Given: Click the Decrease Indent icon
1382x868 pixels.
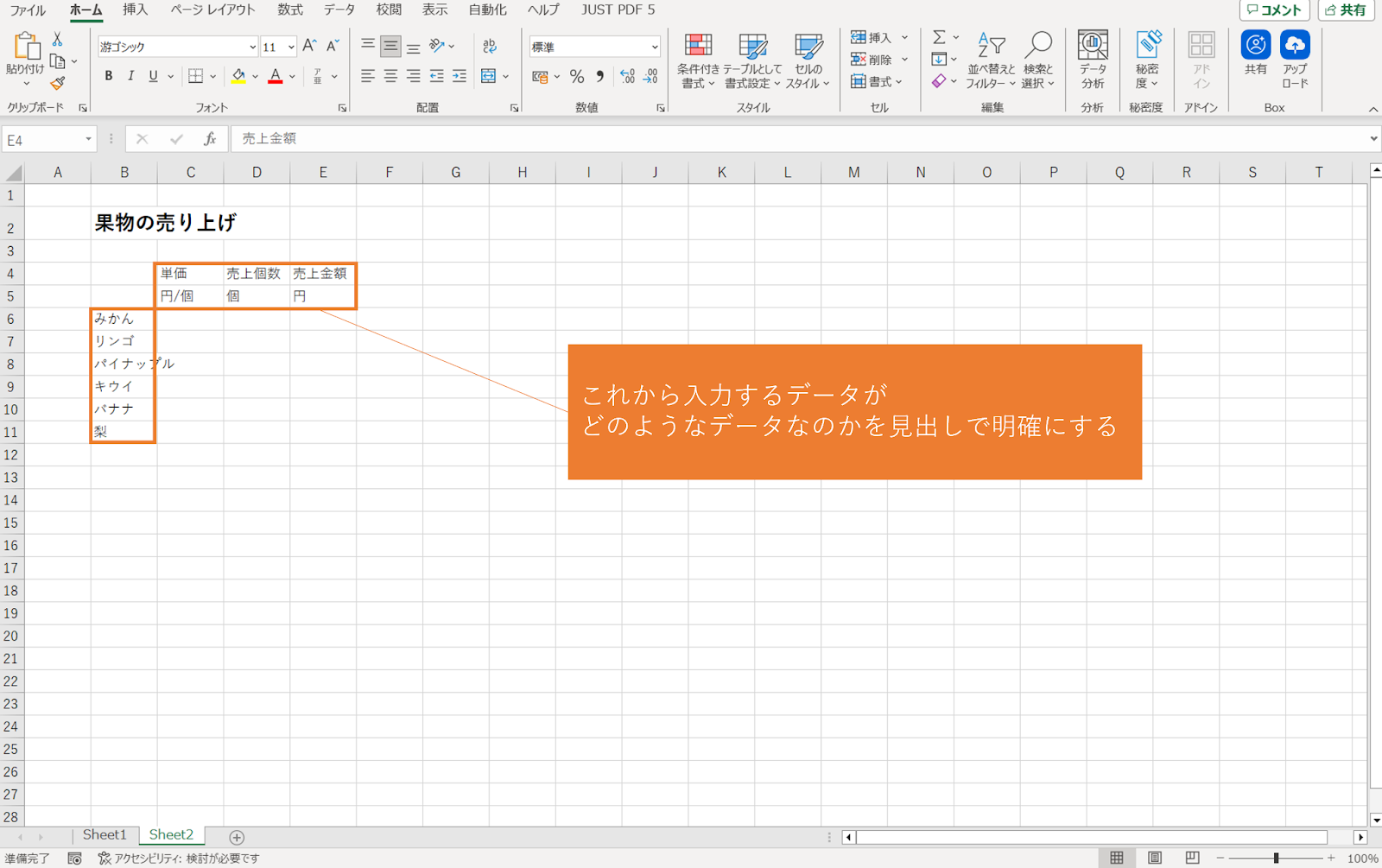Looking at the screenshot, I should [x=436, y=76].
